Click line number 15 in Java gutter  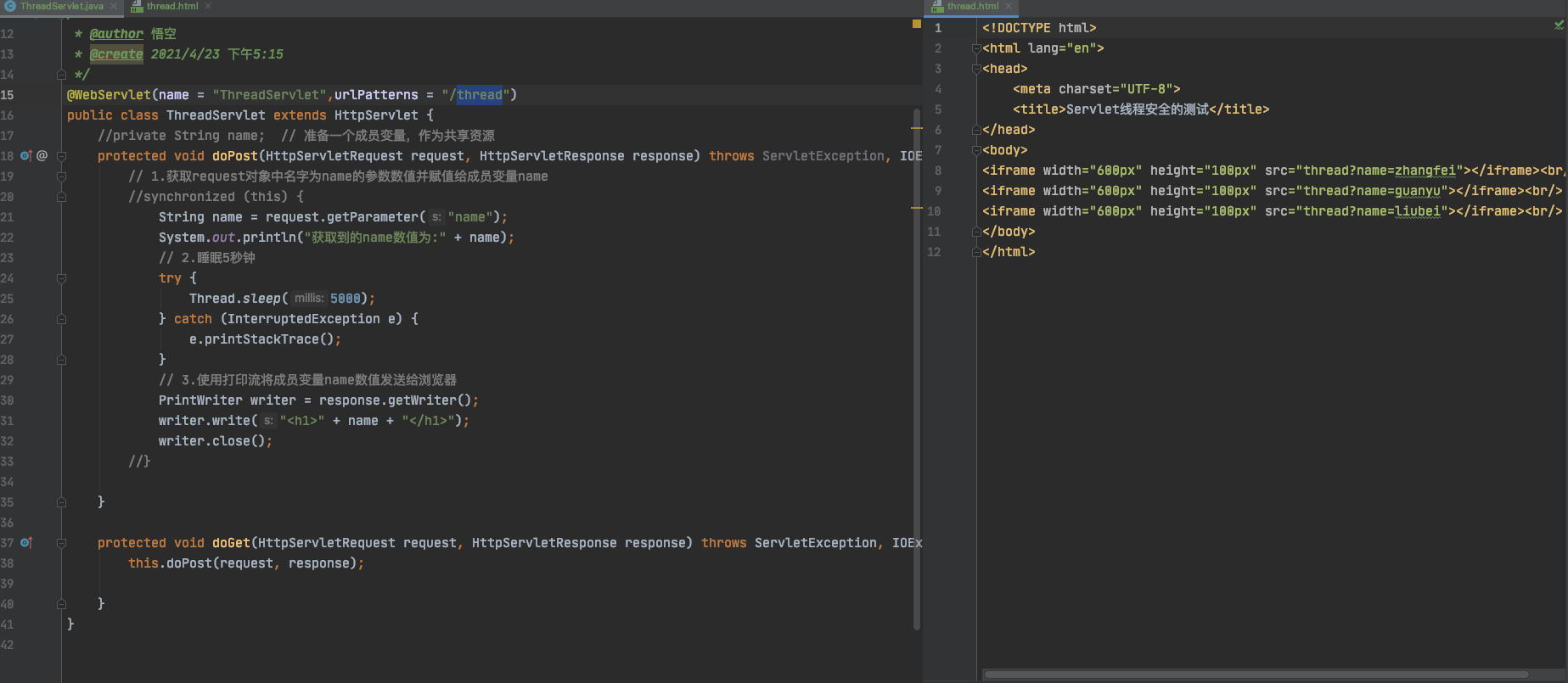point(7,95)
